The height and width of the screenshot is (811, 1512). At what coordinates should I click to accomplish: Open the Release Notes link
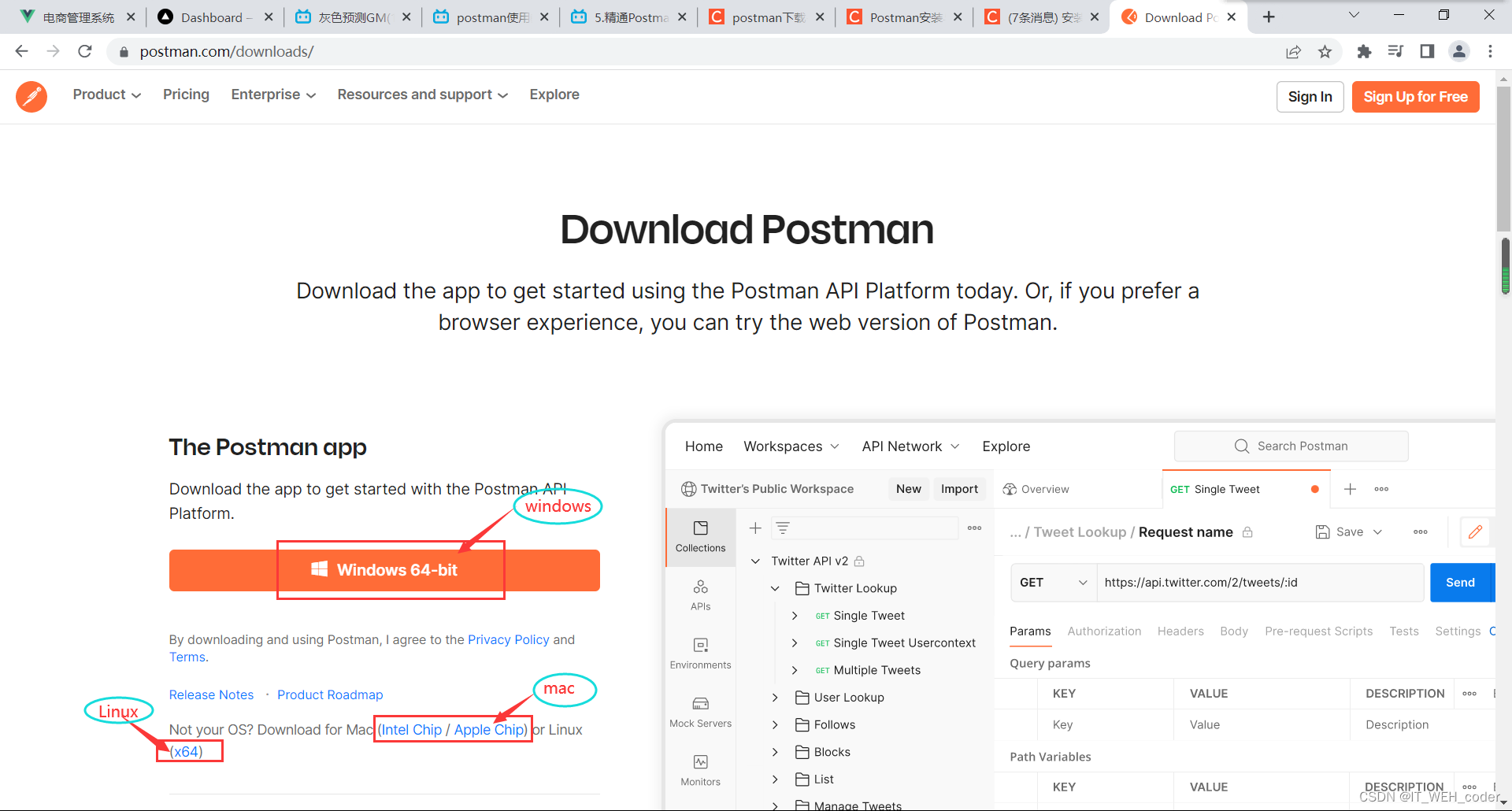point(211,694)
